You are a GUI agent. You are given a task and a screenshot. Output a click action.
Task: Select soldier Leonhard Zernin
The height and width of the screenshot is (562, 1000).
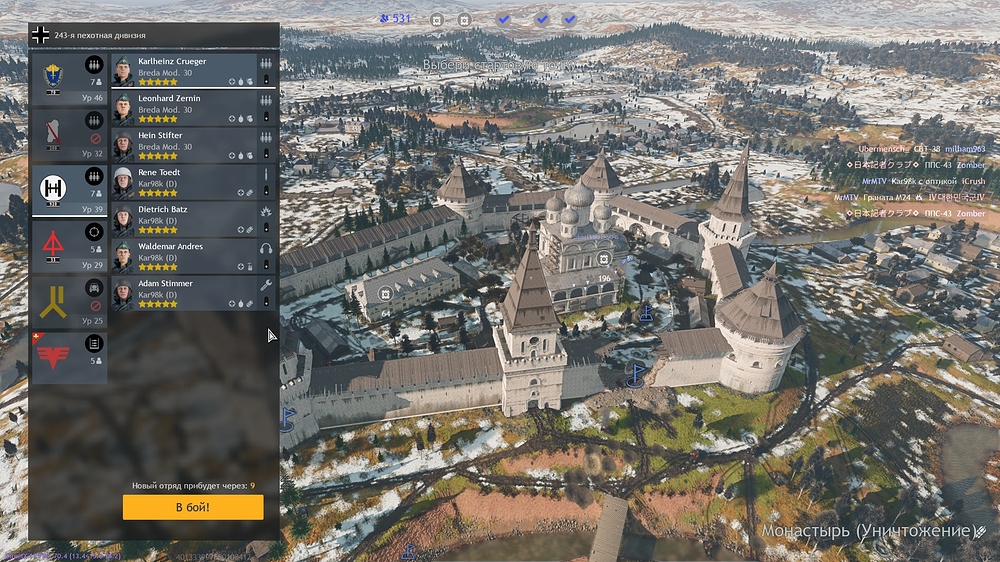pyautogui.click(x=193, y=108)
